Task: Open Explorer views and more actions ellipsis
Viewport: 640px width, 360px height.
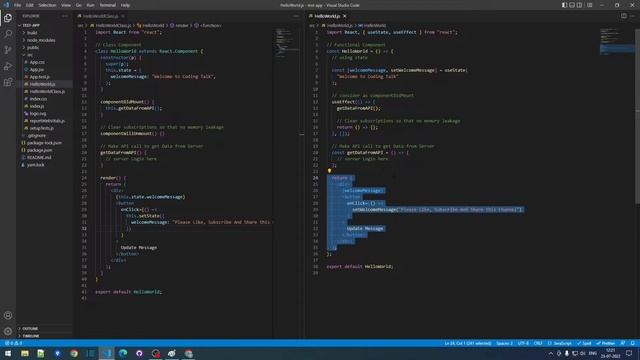Action: (65, 16)
